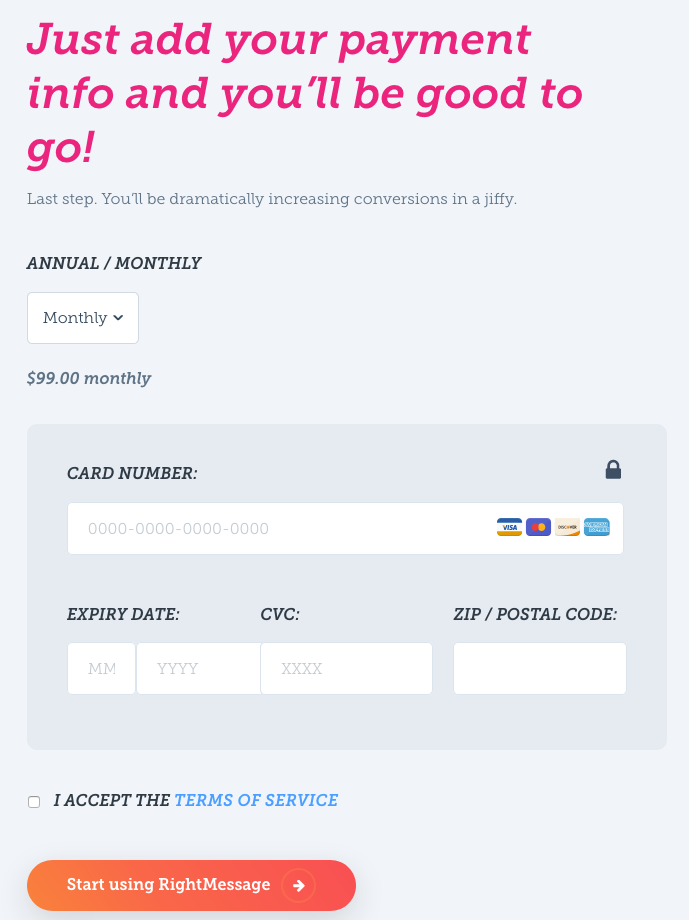The height and width of the screenshot is (920, 689).
Task: Click the Mastercard icon
Action: pos(538,527)
